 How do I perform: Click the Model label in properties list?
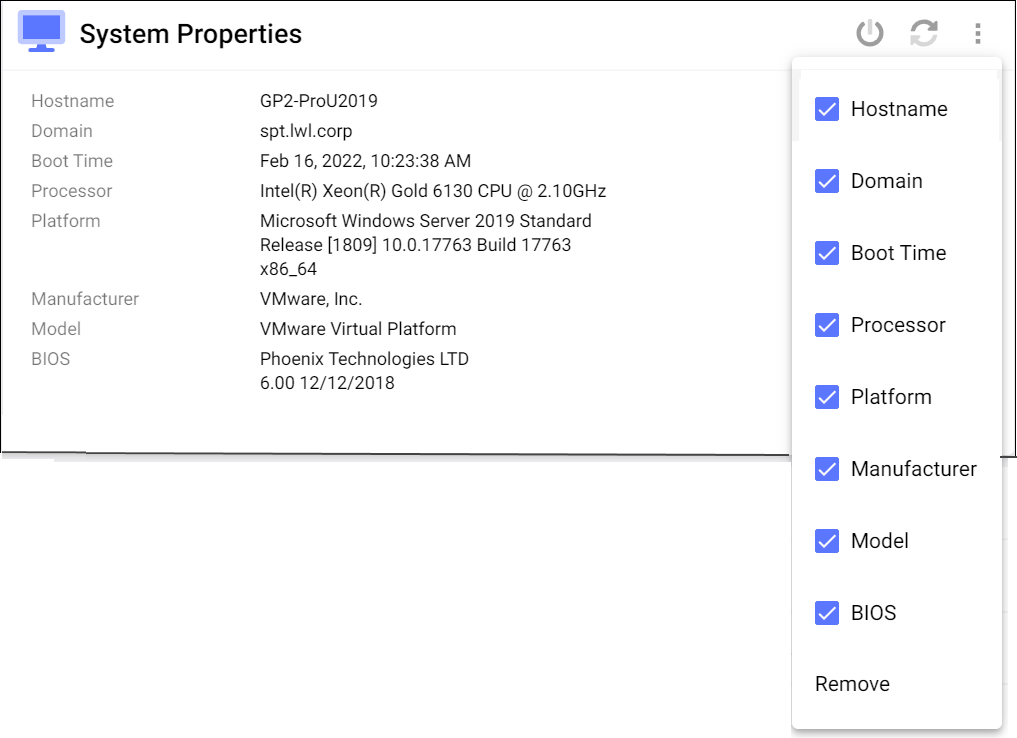56,329
